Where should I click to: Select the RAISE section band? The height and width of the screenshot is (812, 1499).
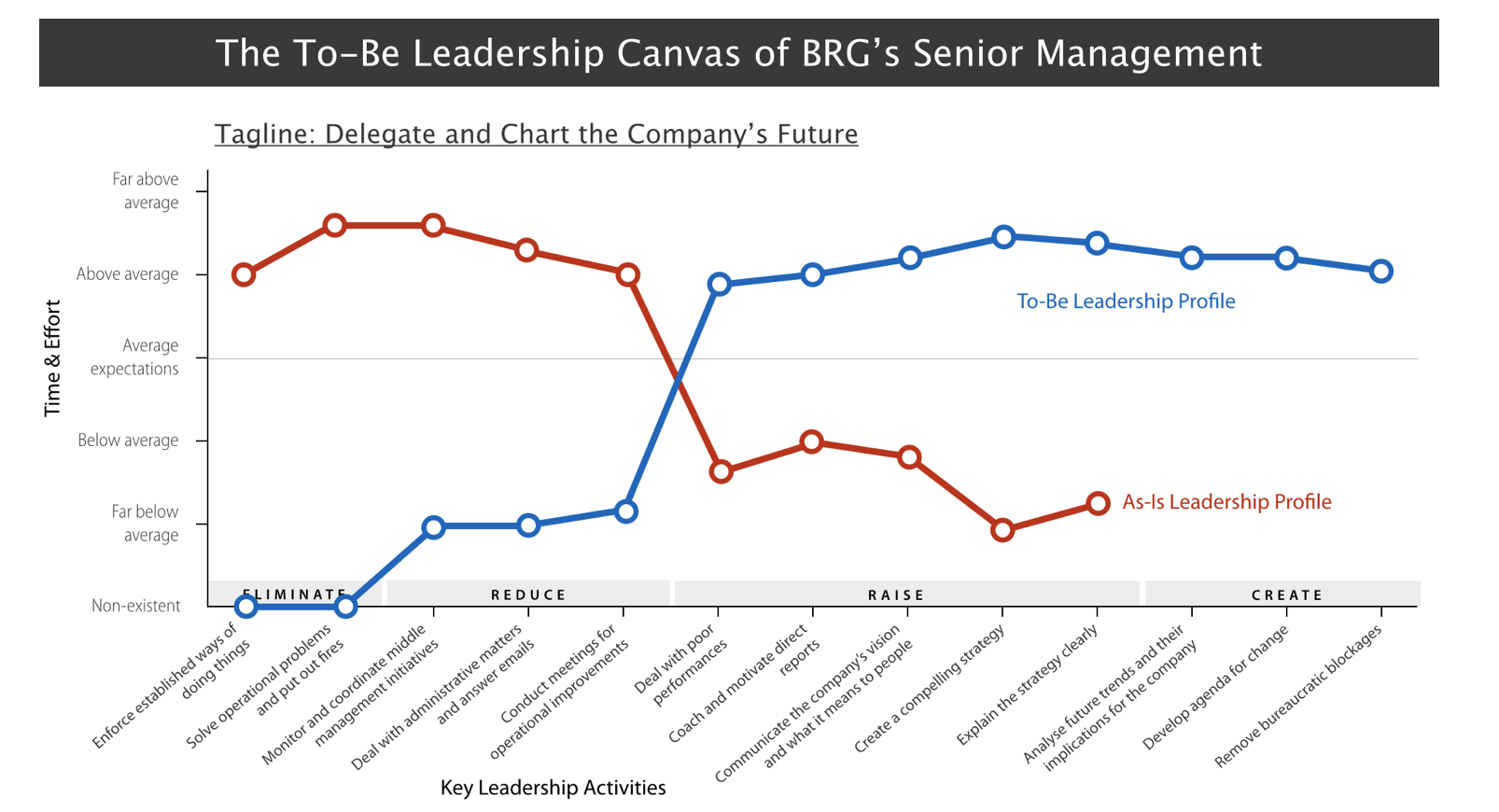click(x=896, y=595)
